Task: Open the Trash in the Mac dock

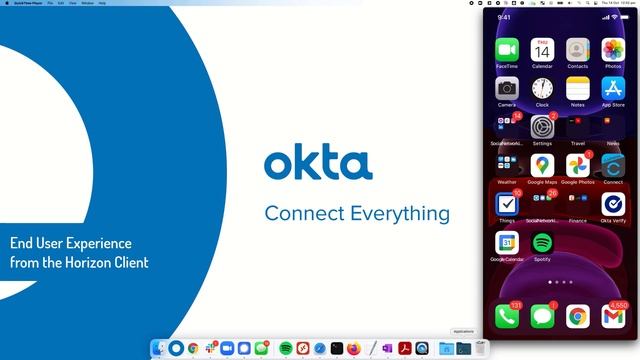Action: pyautogui.click(x=481, y=348)
